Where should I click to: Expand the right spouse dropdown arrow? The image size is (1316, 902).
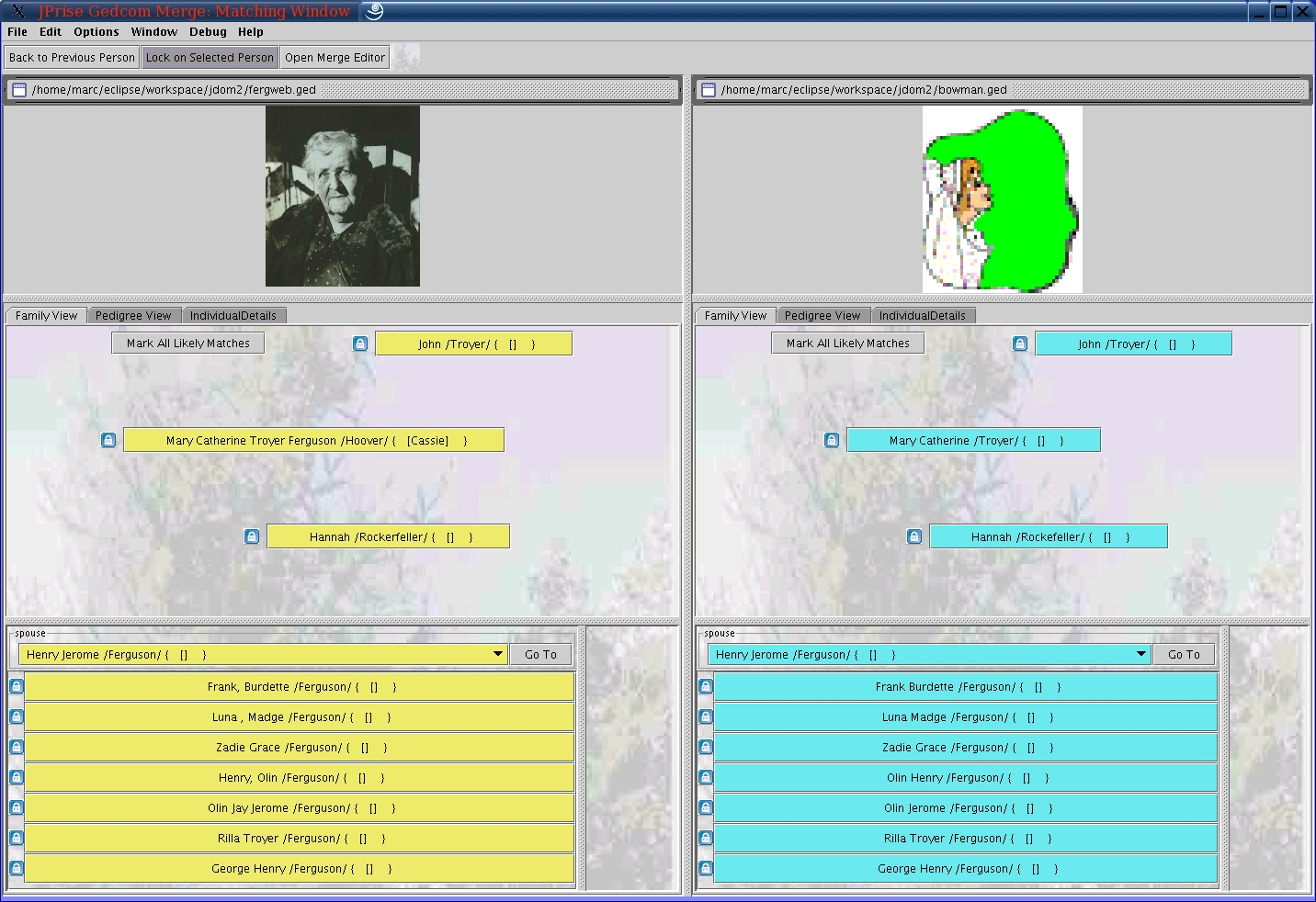tap(1141, 654)
